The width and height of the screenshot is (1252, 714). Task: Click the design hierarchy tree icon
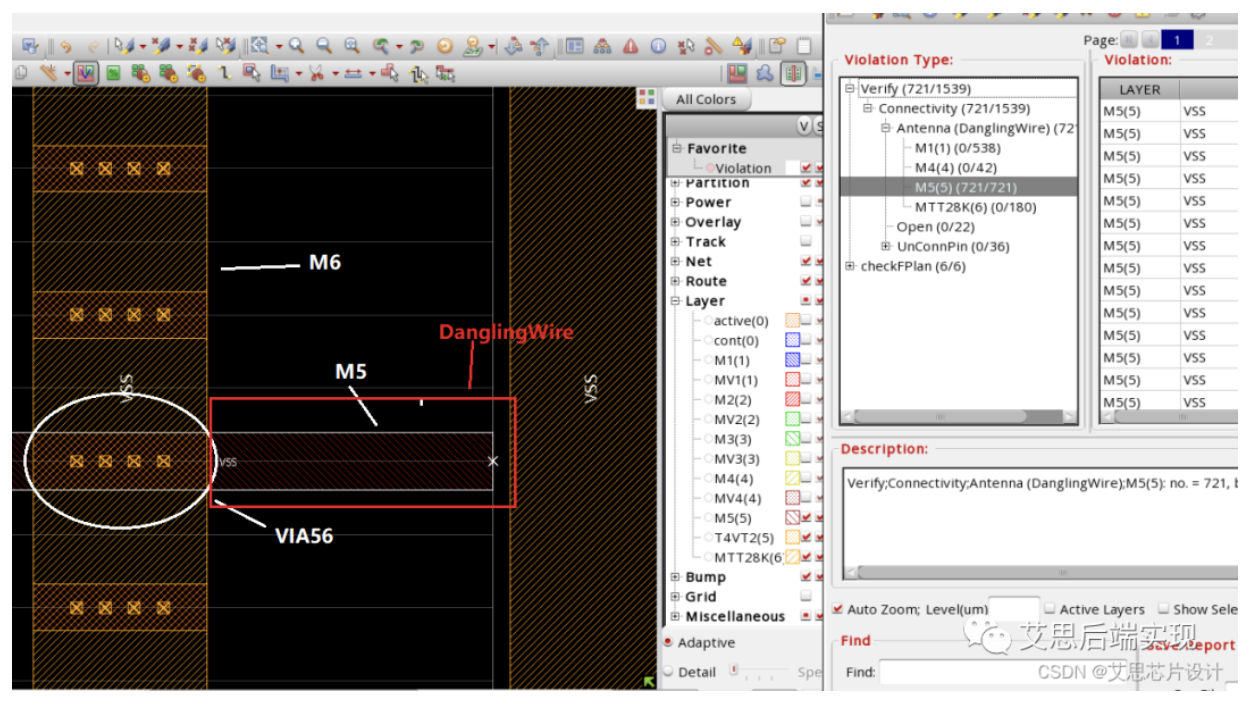pos(602,46)
